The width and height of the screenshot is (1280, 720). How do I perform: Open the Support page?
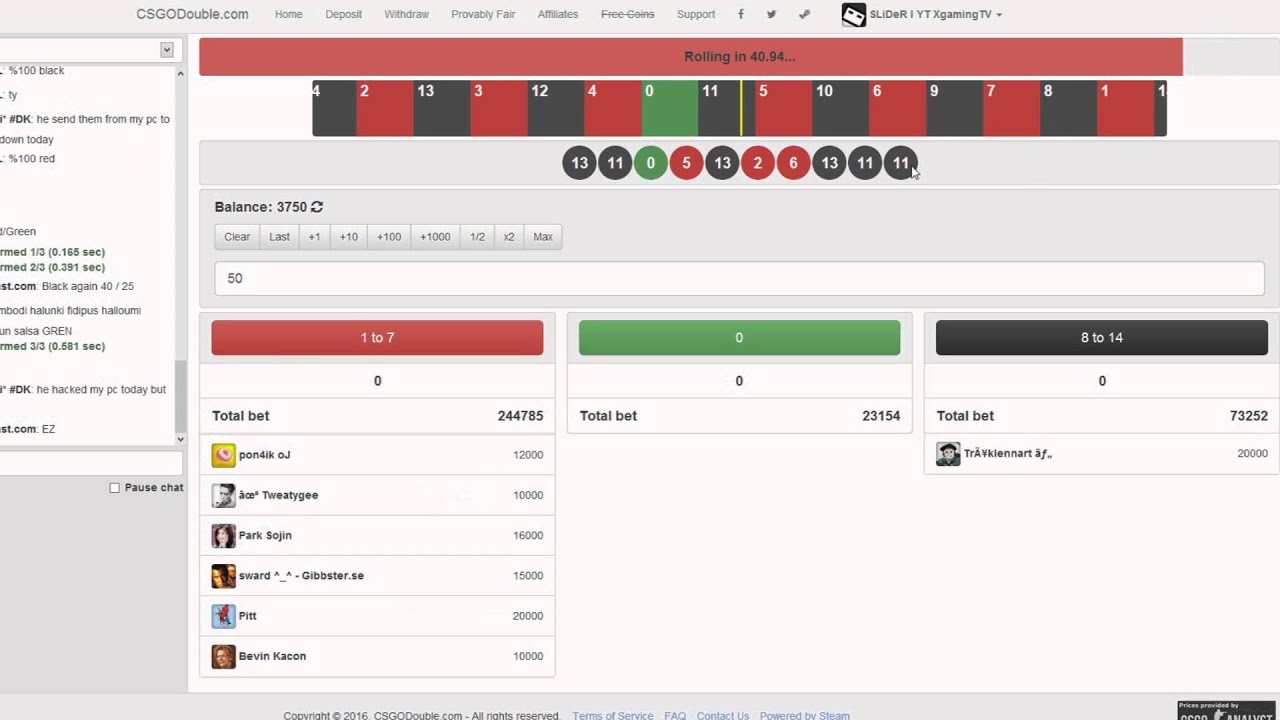pos(696,14)
